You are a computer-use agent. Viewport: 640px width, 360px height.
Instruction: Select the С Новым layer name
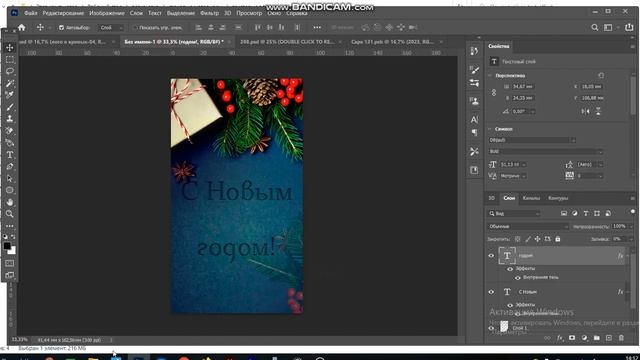tap(527, 292)
